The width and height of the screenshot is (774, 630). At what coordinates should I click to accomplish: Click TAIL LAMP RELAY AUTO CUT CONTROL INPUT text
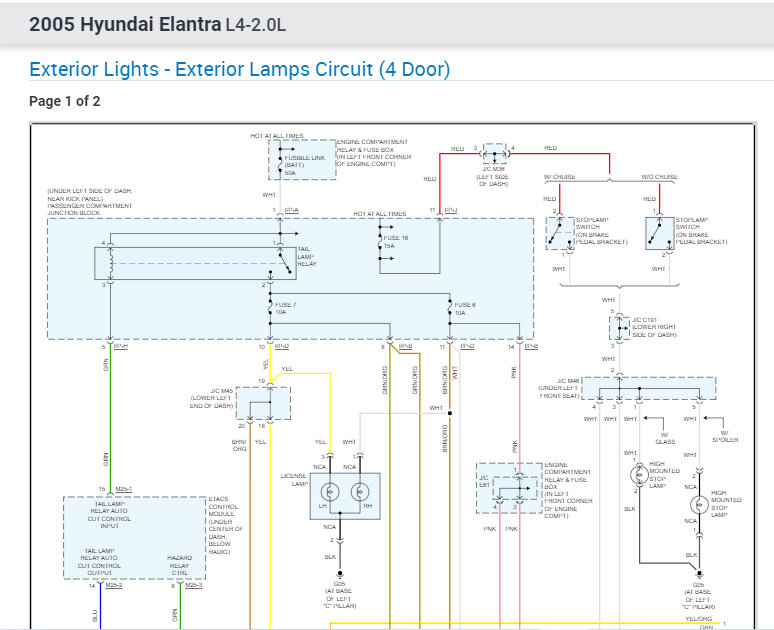(x=109, y=514)
